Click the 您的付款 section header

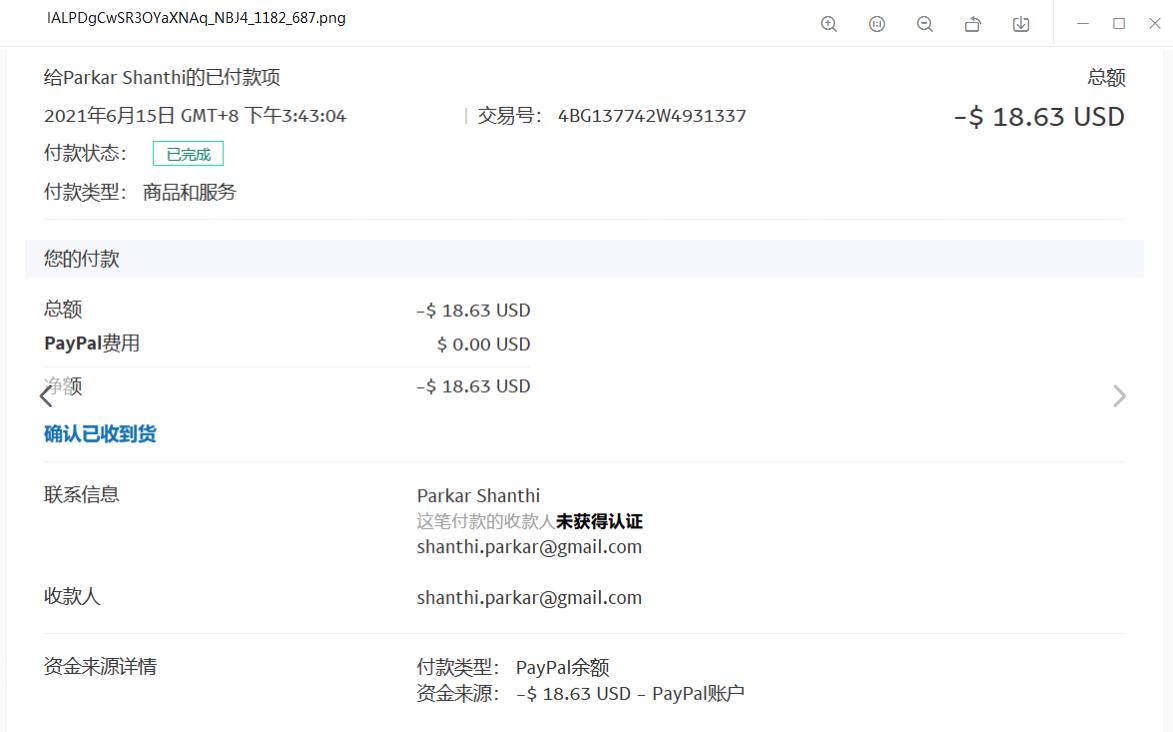(x=82, y=259)
